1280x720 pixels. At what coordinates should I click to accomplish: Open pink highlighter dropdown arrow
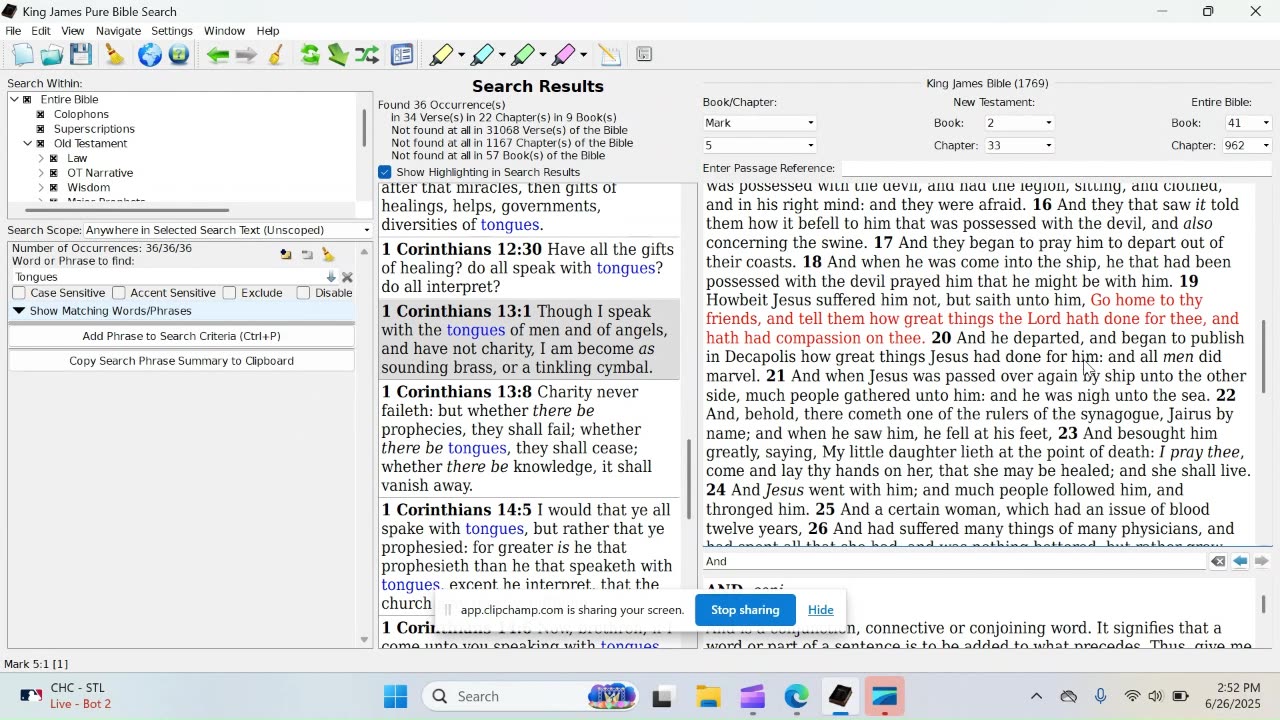click(x=584, y=55)
